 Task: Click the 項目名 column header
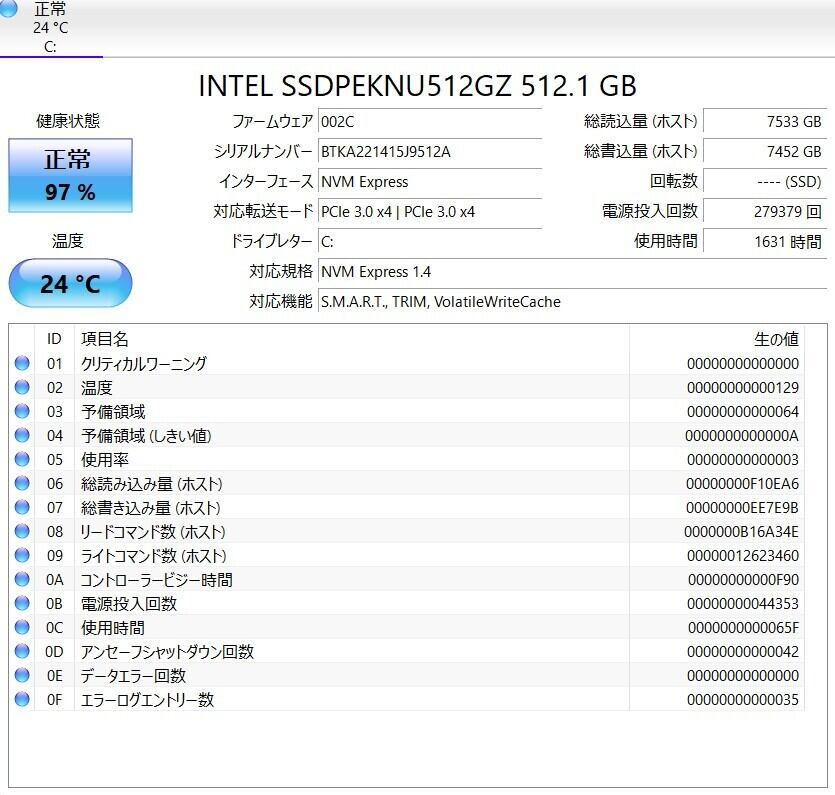tap(105, 340)
